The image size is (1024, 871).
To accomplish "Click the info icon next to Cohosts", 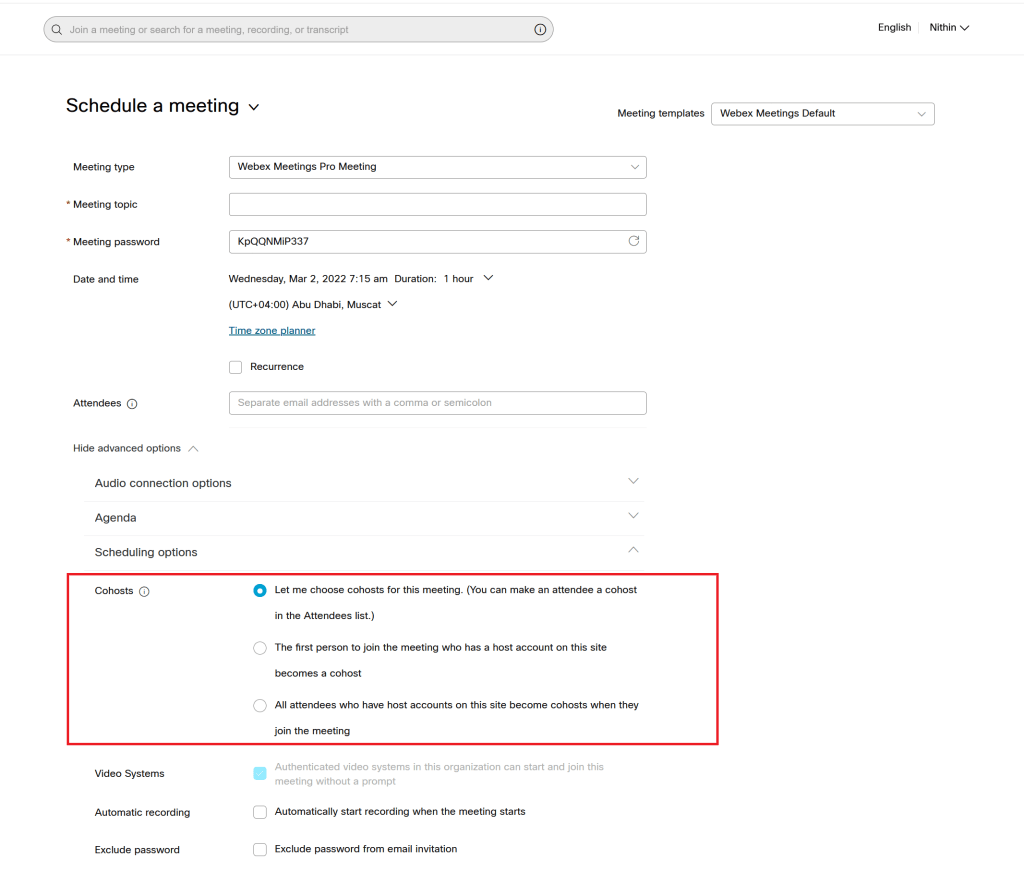I will [x=144, y=591].
